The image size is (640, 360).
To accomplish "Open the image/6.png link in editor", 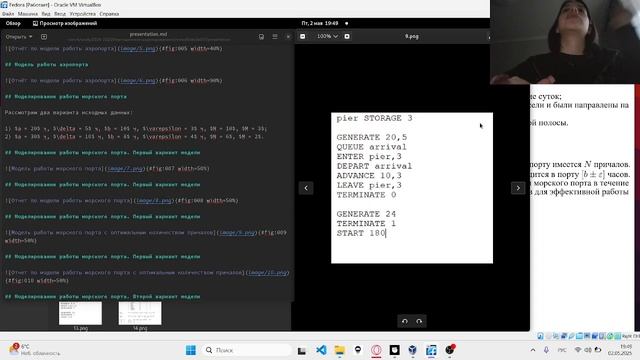I will point(138,81).
